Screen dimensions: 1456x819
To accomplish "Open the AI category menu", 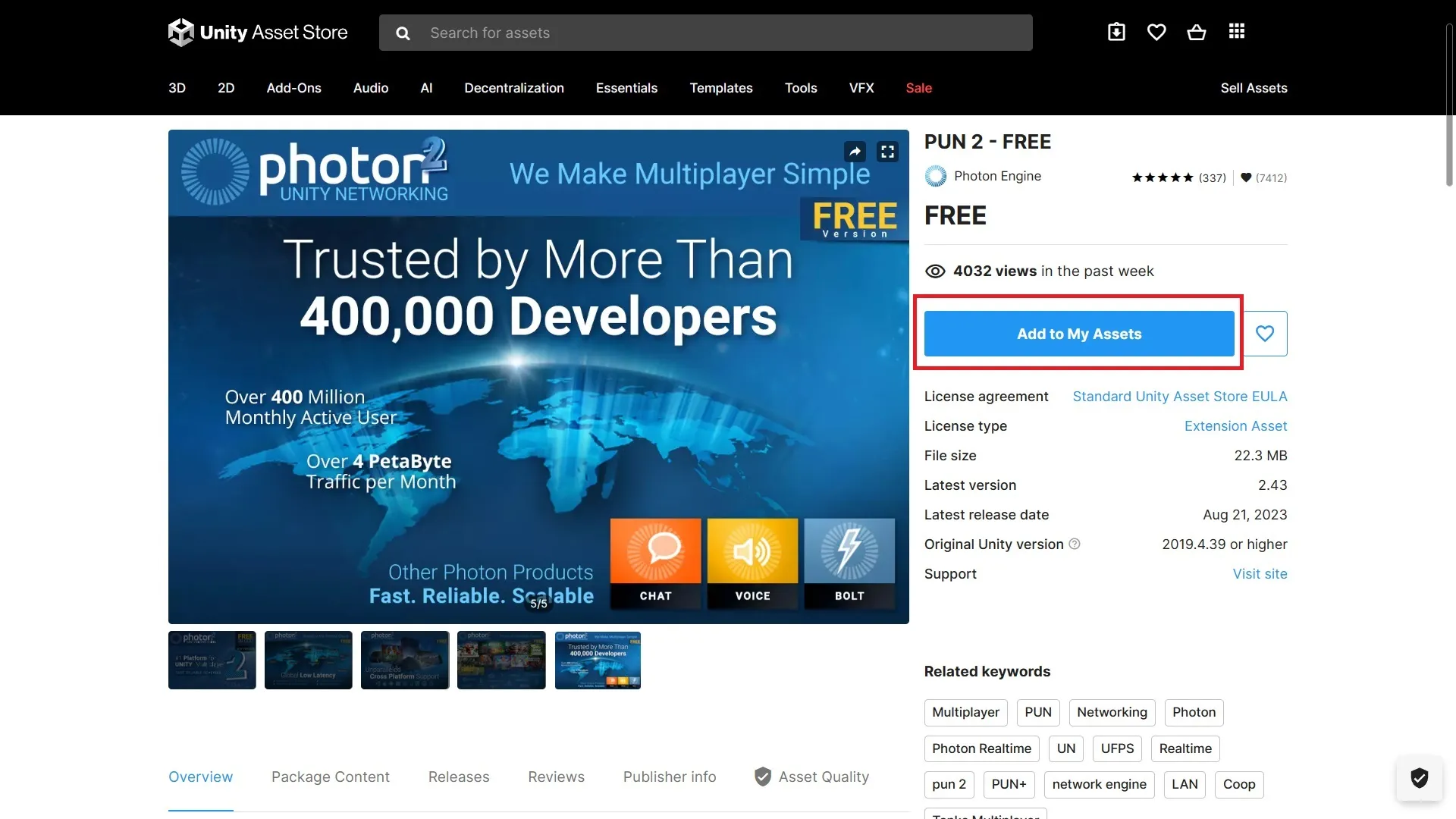I will tap(426, 88).
